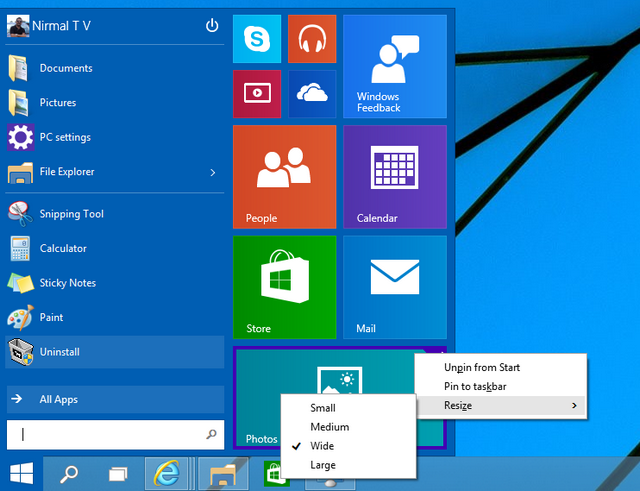Open the Skype tile

[257, 39]
